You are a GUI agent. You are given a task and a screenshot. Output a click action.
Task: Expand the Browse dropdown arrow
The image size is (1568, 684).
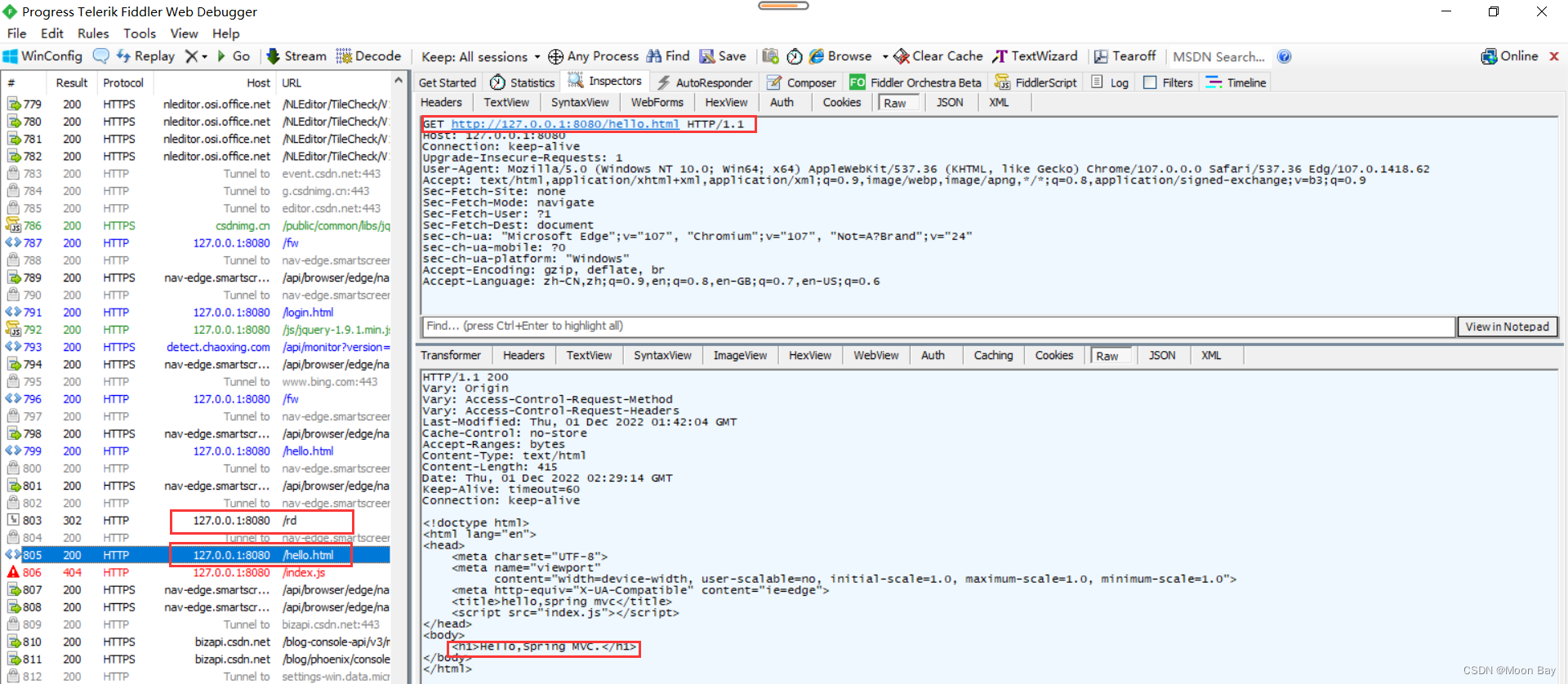885,56
